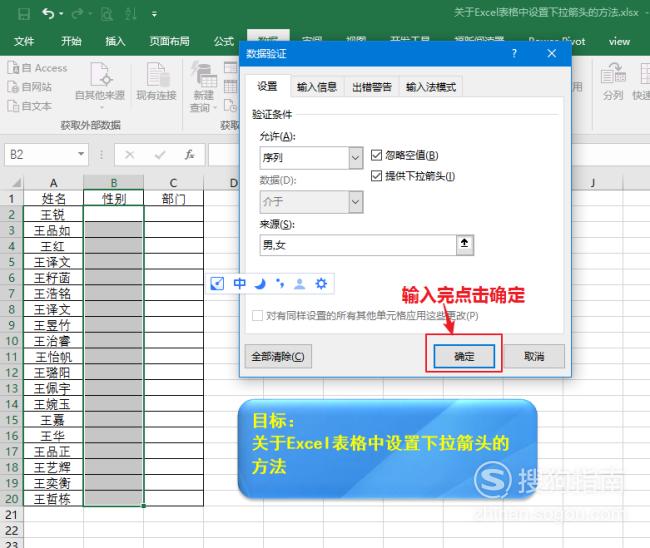This screenshot has width=650, height=548.
Task: Click the formula bar confirm checkmark icon
Action: click(x=160, y=155)
